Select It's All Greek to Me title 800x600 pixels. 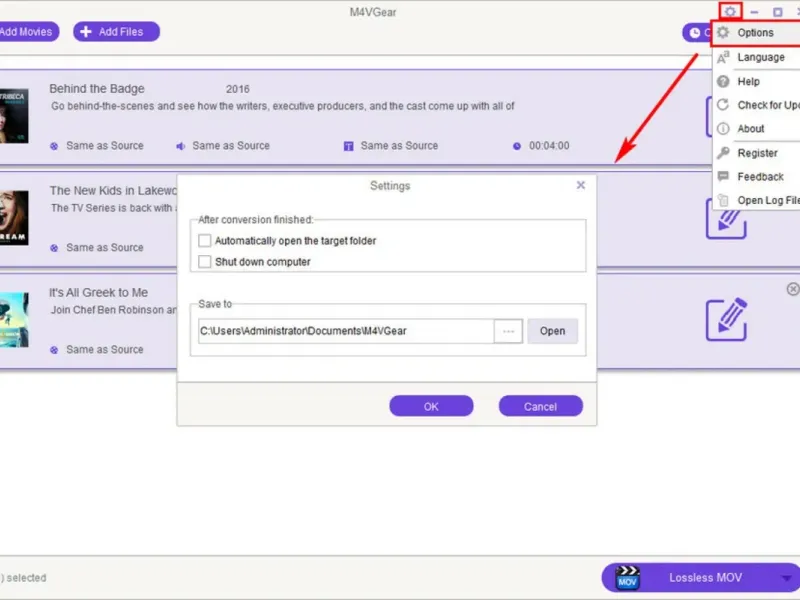pos(98,293)
